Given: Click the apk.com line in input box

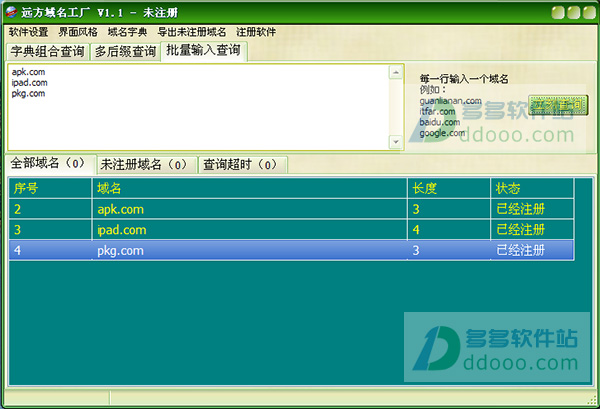Looking at the screenshot, I should tap(28, 72).
